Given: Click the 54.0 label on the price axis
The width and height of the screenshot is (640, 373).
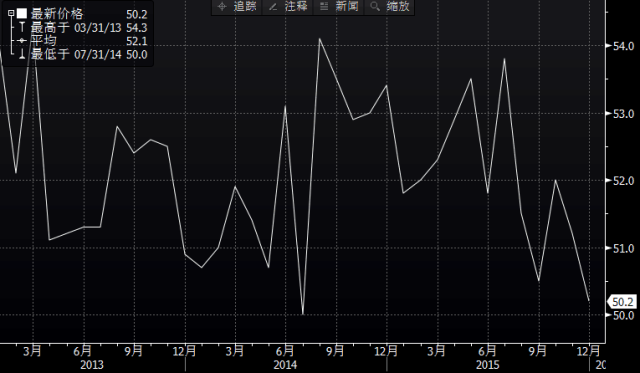Looking at the screenshot, I should [x=623, y=46].
